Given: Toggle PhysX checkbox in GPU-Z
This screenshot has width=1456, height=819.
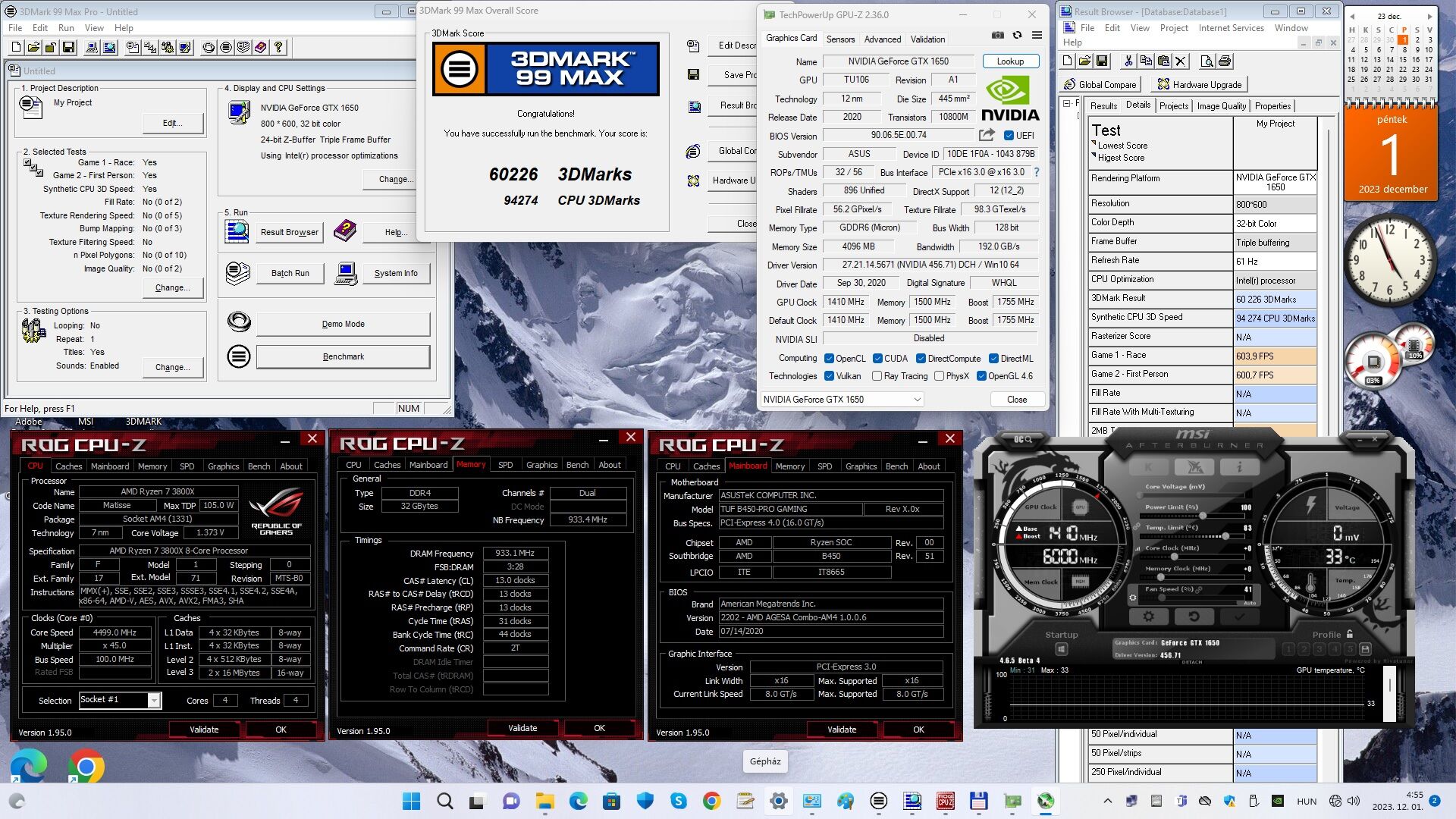Looking at the screenshot, I should [x=939, y=376].
